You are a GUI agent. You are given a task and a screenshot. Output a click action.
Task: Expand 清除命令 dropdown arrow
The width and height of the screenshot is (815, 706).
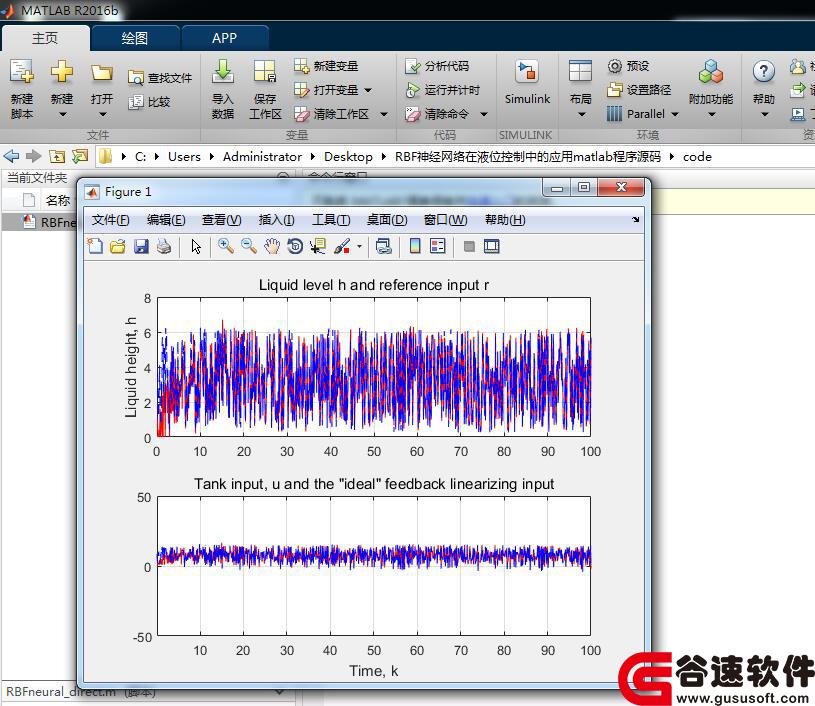coord(483,114)
